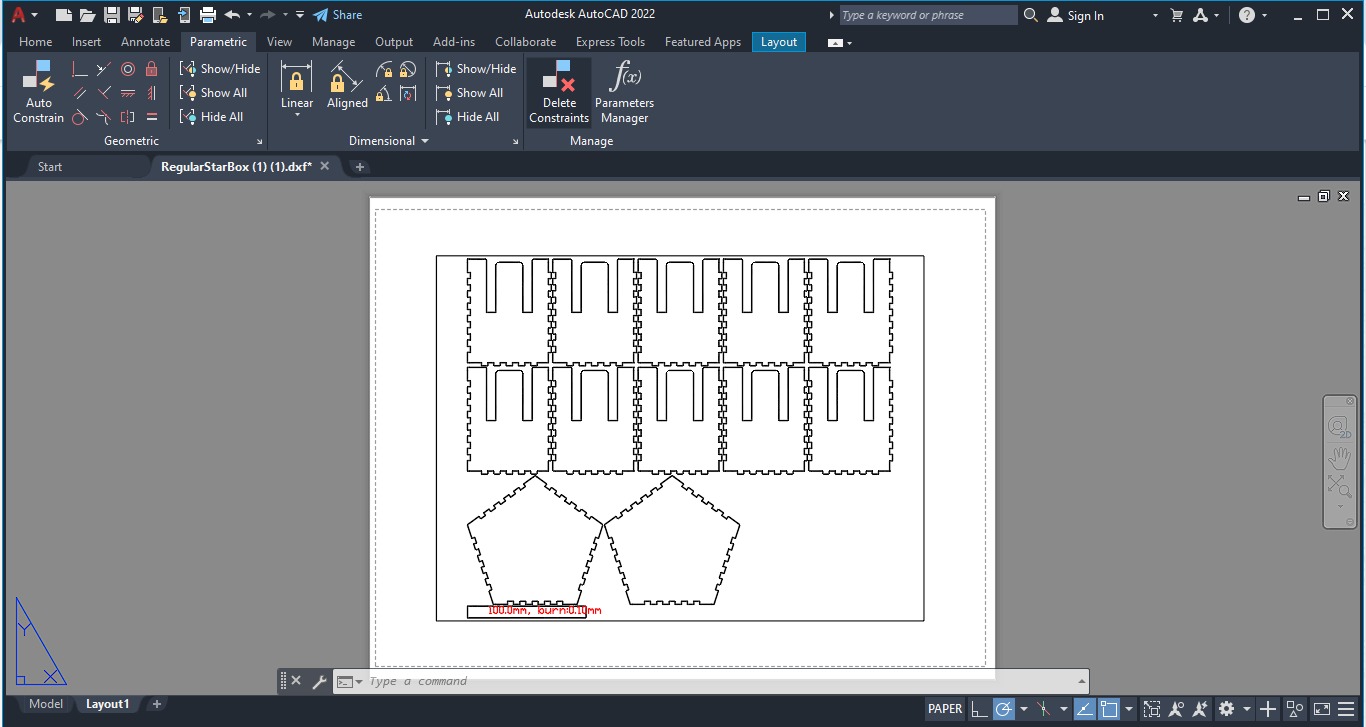Switch to the Annotate ribbon tab
Viewport: 1366px width, 727px height.
[145, 42]
